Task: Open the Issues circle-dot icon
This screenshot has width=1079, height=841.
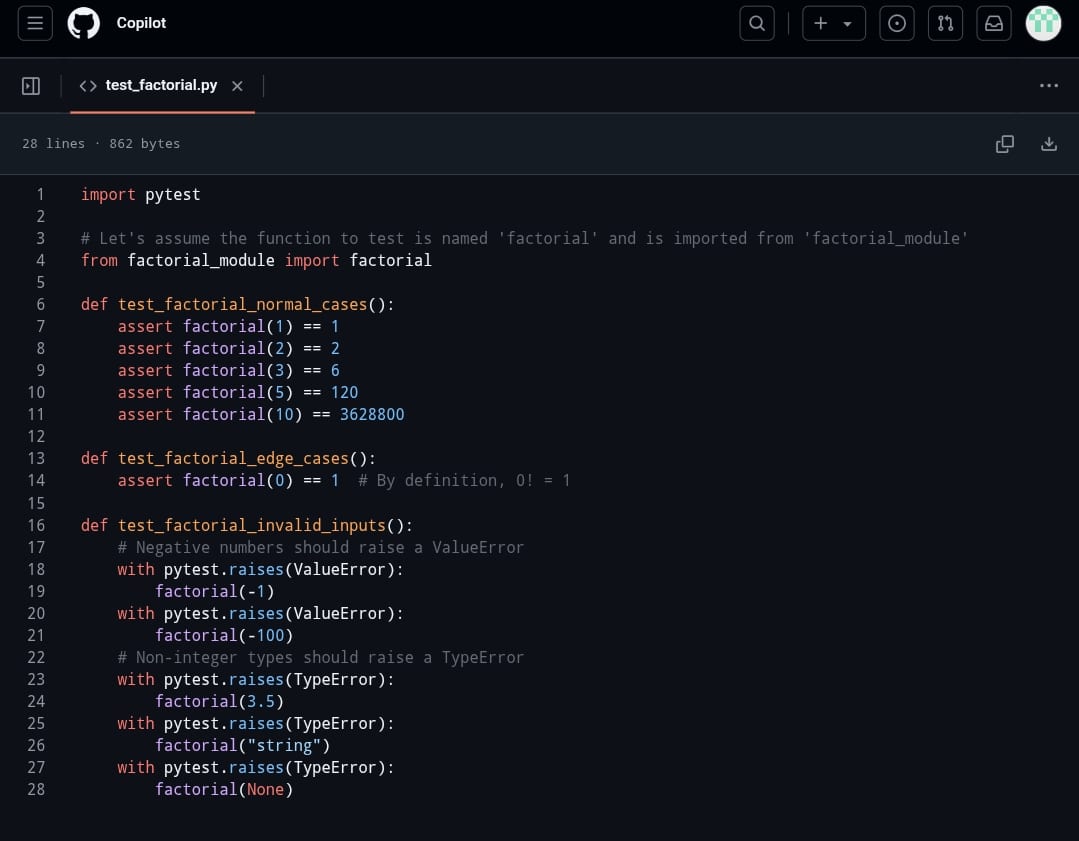Action: 897,23
